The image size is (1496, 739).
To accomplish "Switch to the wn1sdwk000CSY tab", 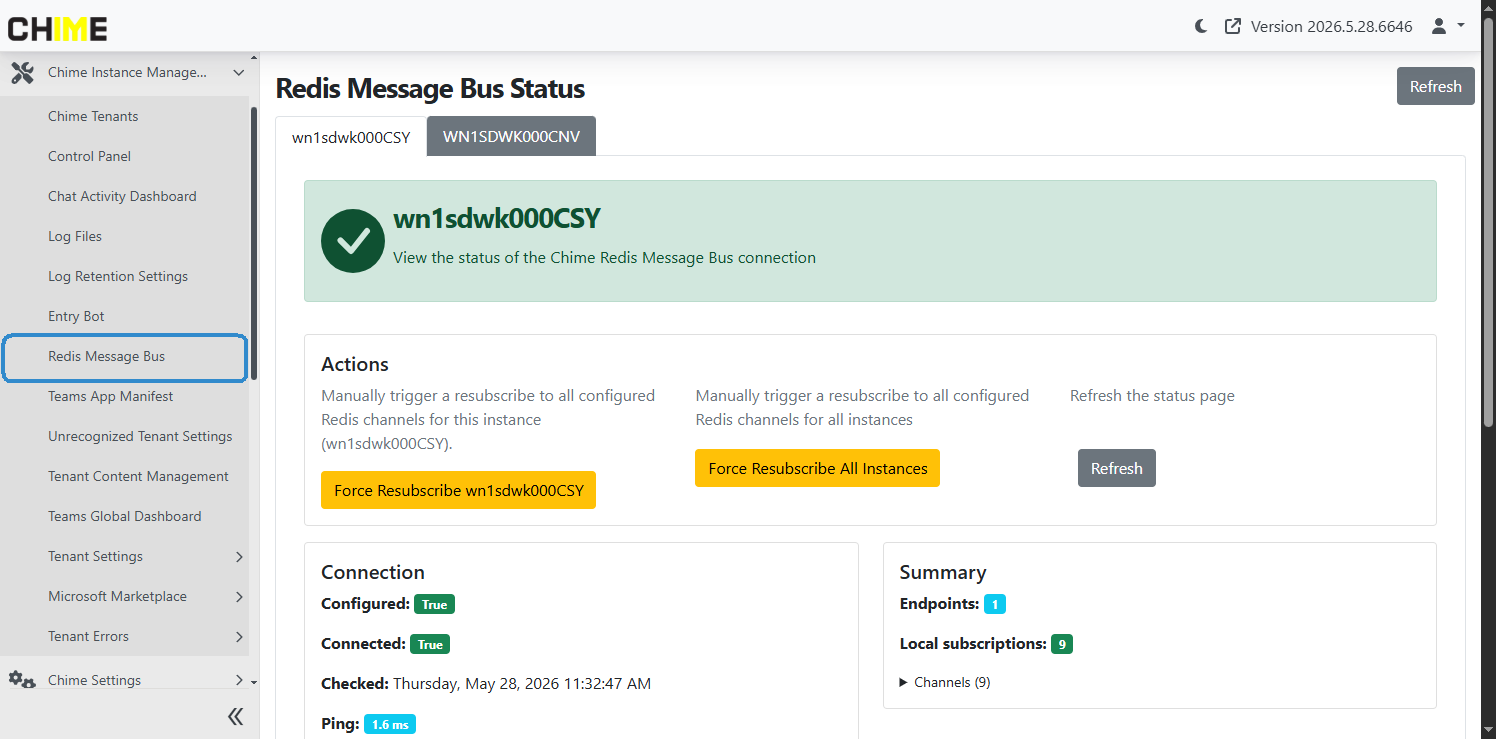I will pos(351,137).
